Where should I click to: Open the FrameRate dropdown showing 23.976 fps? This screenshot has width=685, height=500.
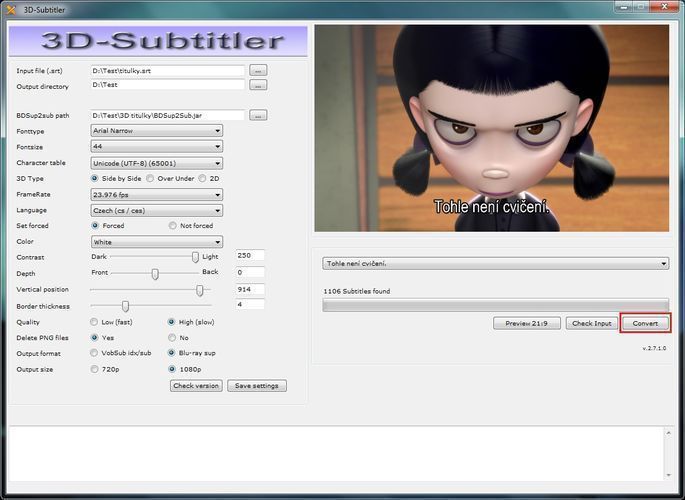[x=156, y=195]
